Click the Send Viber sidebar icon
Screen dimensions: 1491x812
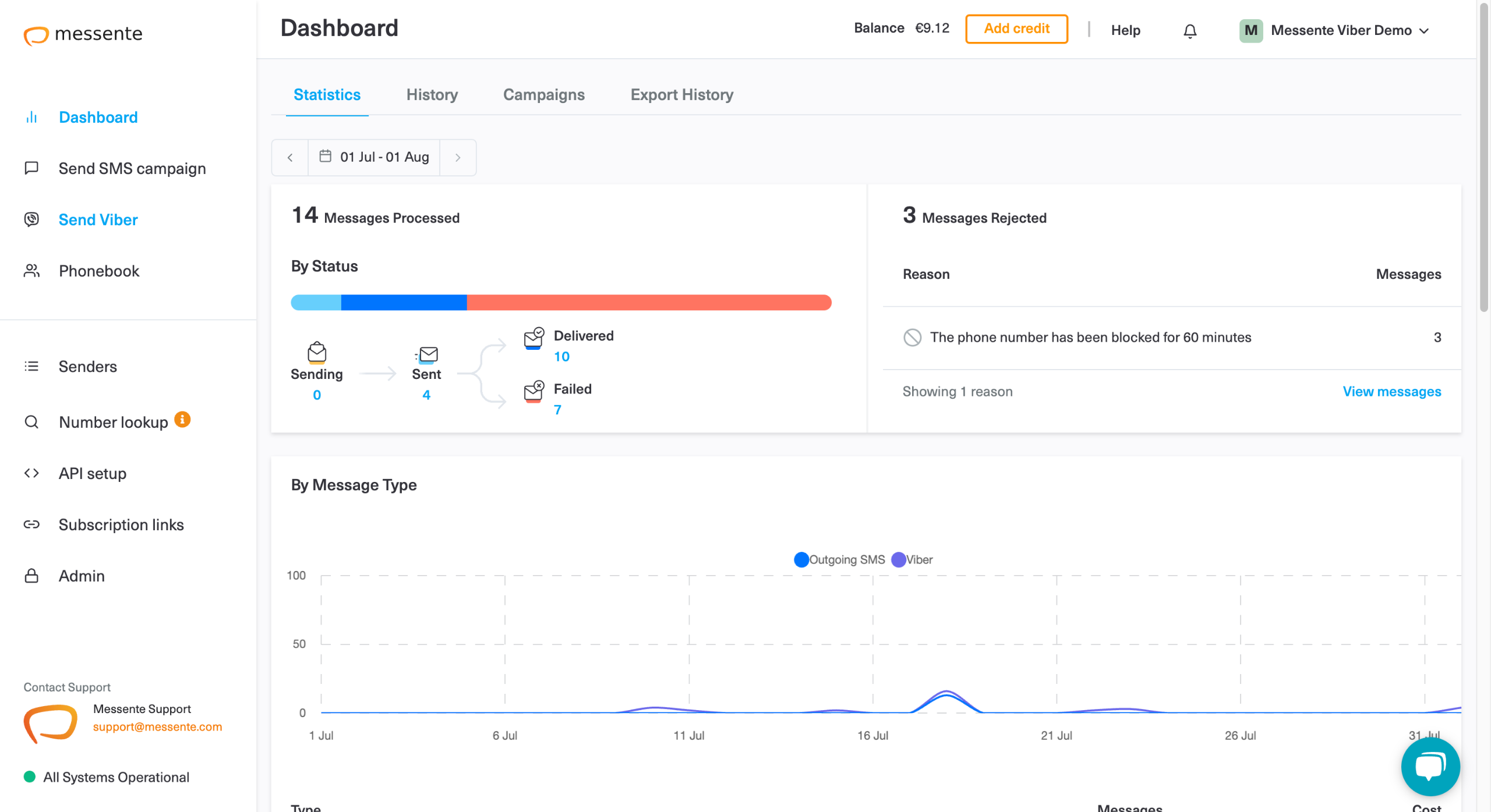[x=31, y=219]
